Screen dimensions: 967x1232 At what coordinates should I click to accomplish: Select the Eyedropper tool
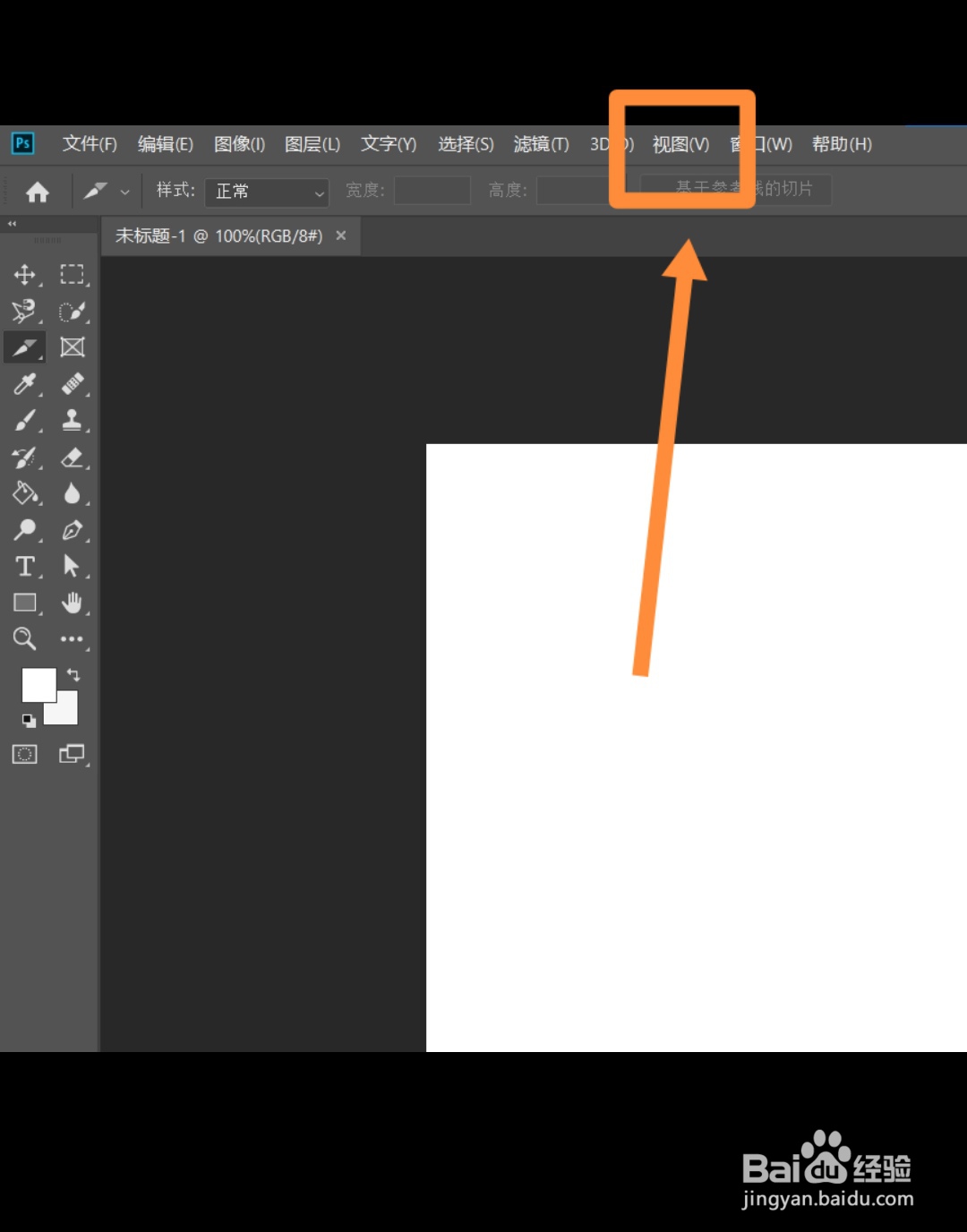(x=25, y=384)
